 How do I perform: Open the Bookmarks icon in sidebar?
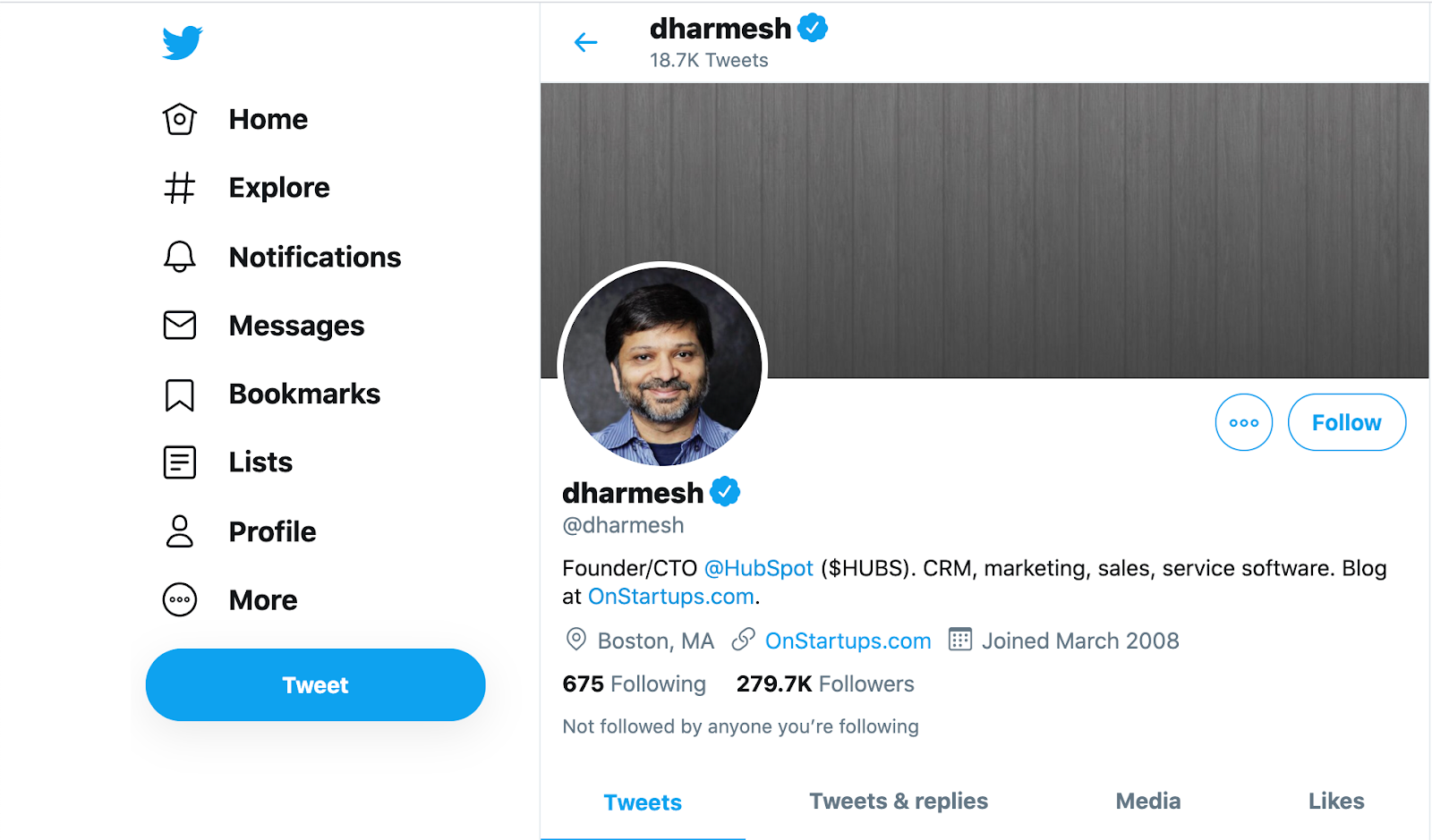click(x=180, y=395)
